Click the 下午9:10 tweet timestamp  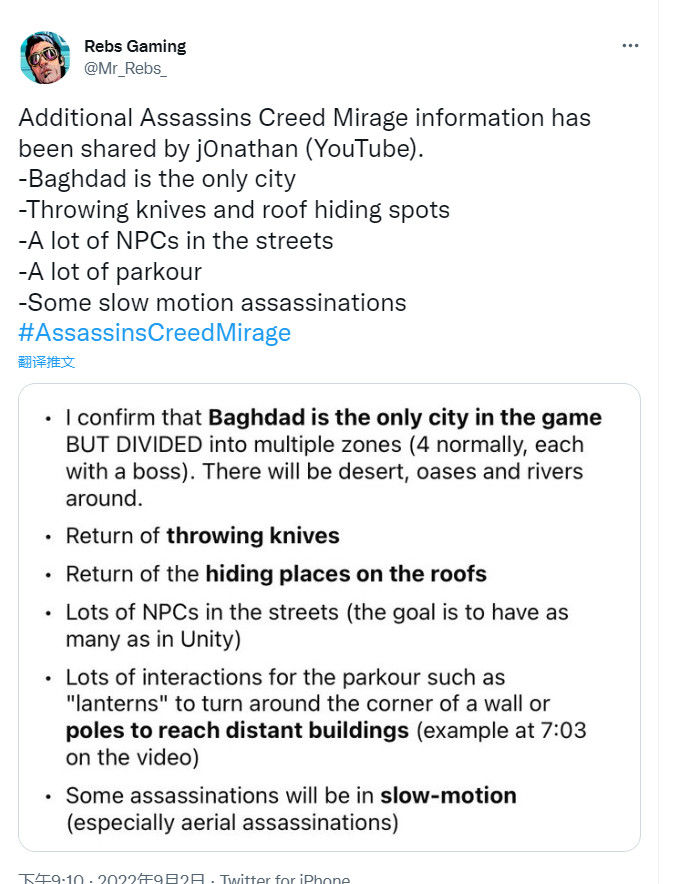point(51,878)
